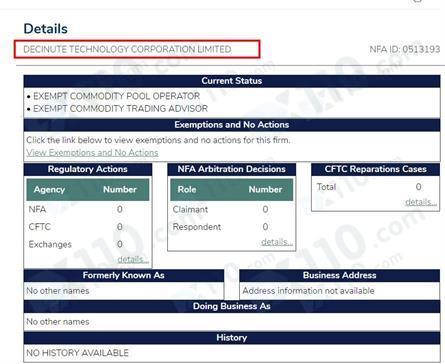
Task: Click Number column header in Regulatory Actions
Action: pos(120,189)
